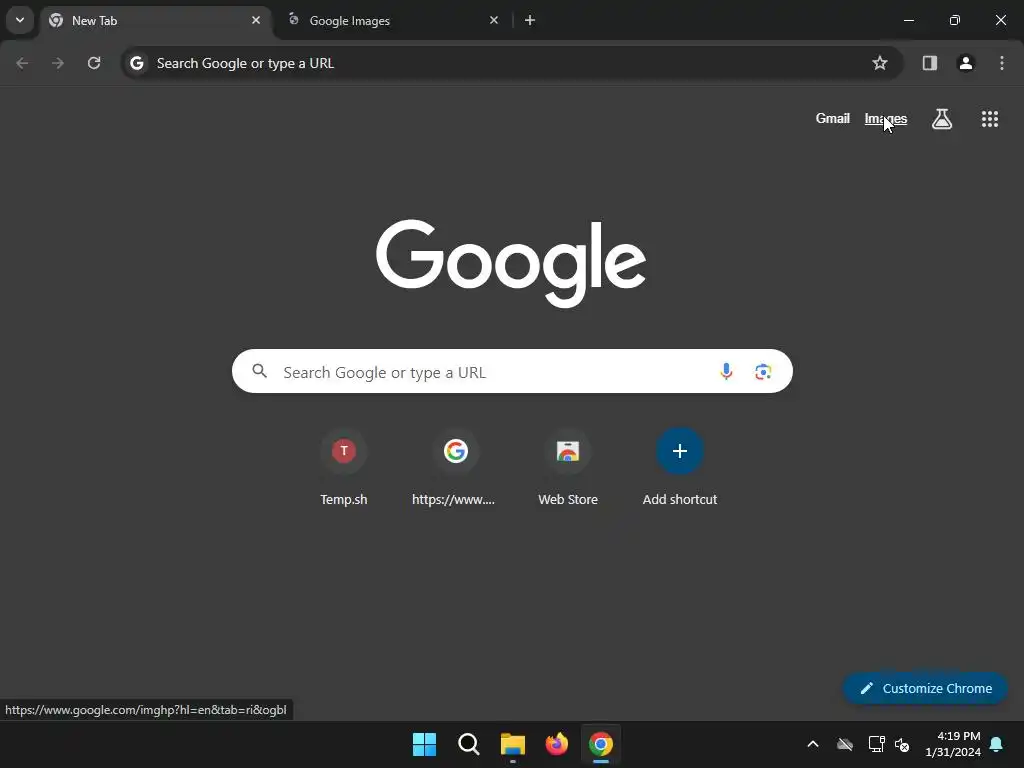Open the Chrome profile icon

(x=965, y=63)
